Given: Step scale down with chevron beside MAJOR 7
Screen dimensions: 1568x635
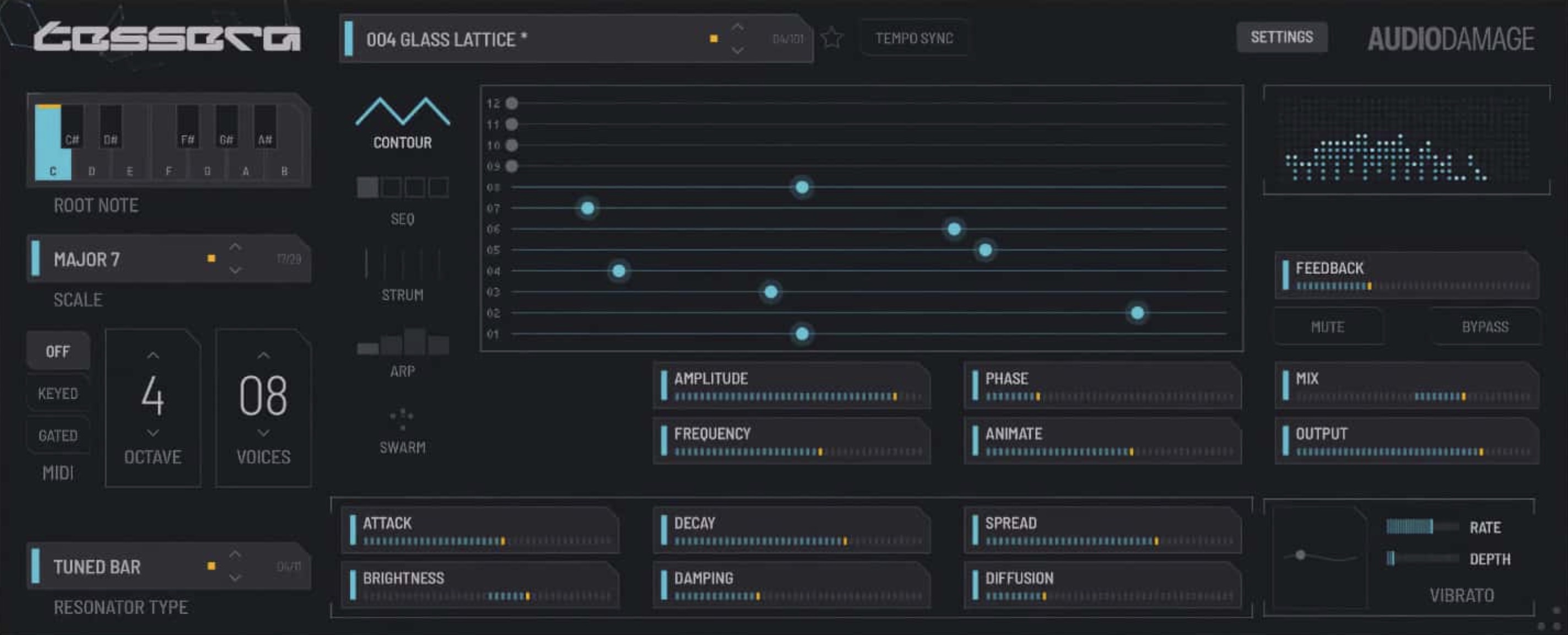Looking at the screenshot, I should coord(235,270).
